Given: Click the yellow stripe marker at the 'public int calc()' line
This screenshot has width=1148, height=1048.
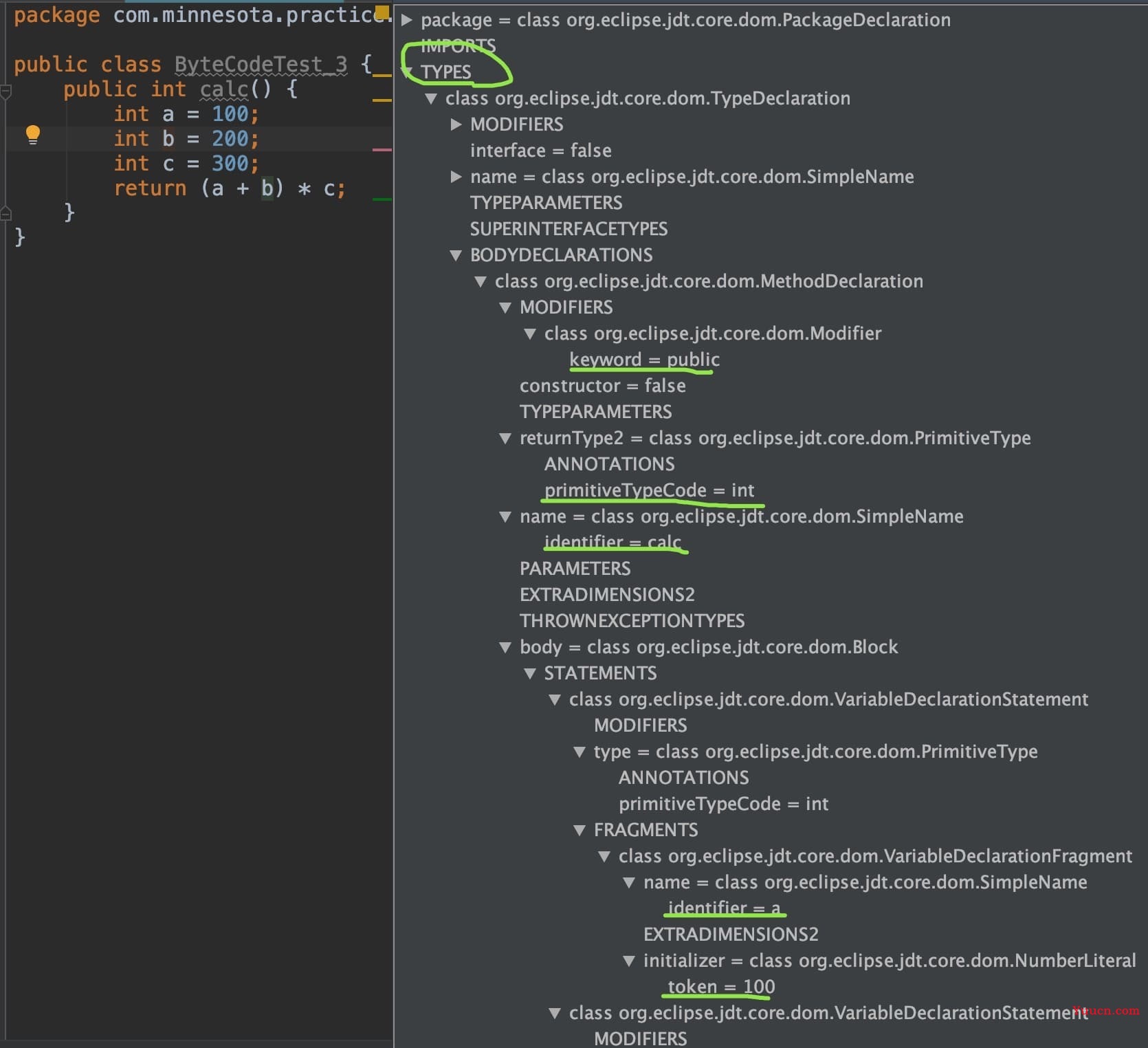Looking at the screenshot, I should pyautogui.click(x=382, y=100).
